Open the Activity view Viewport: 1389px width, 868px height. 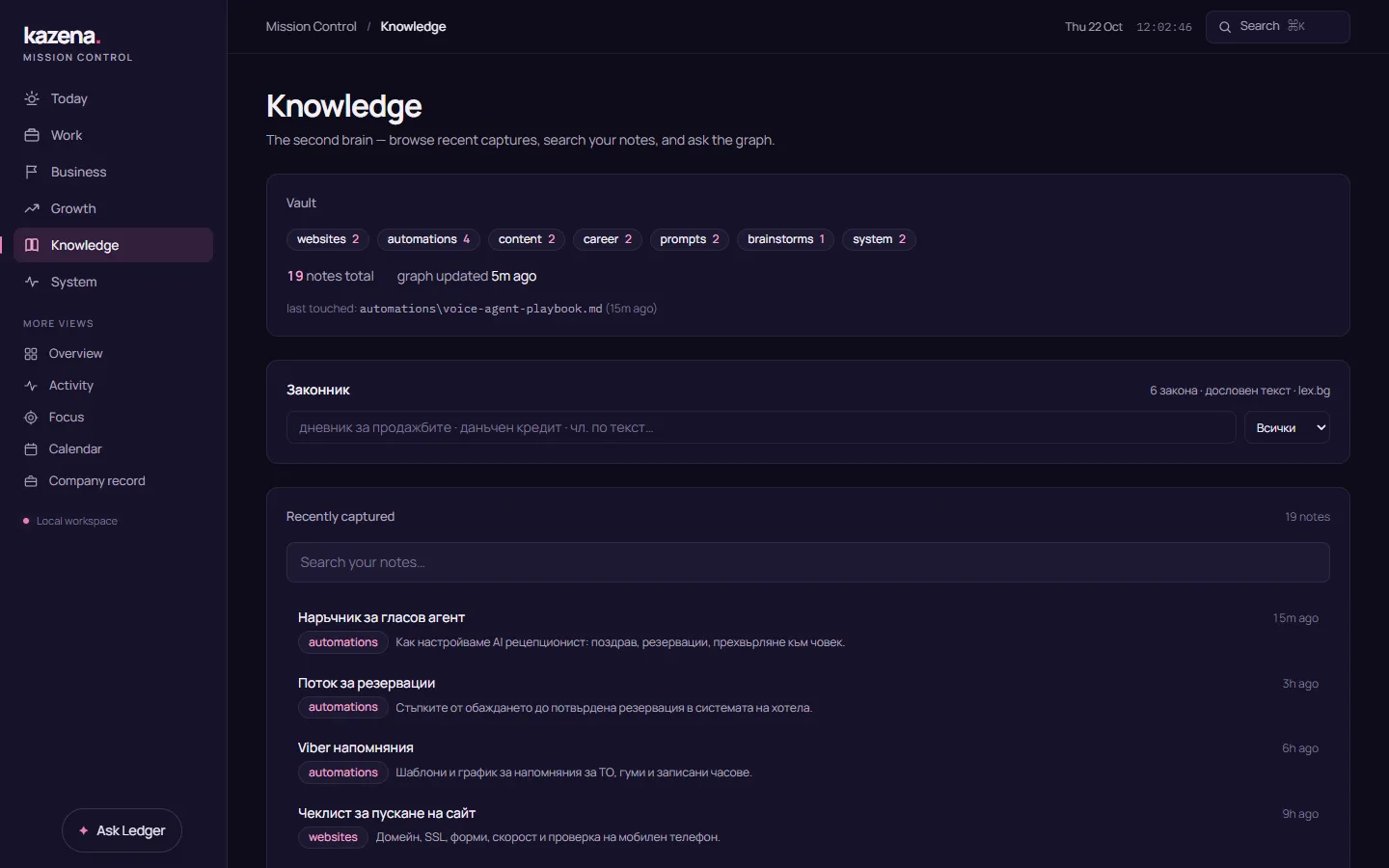coord(114,386)
